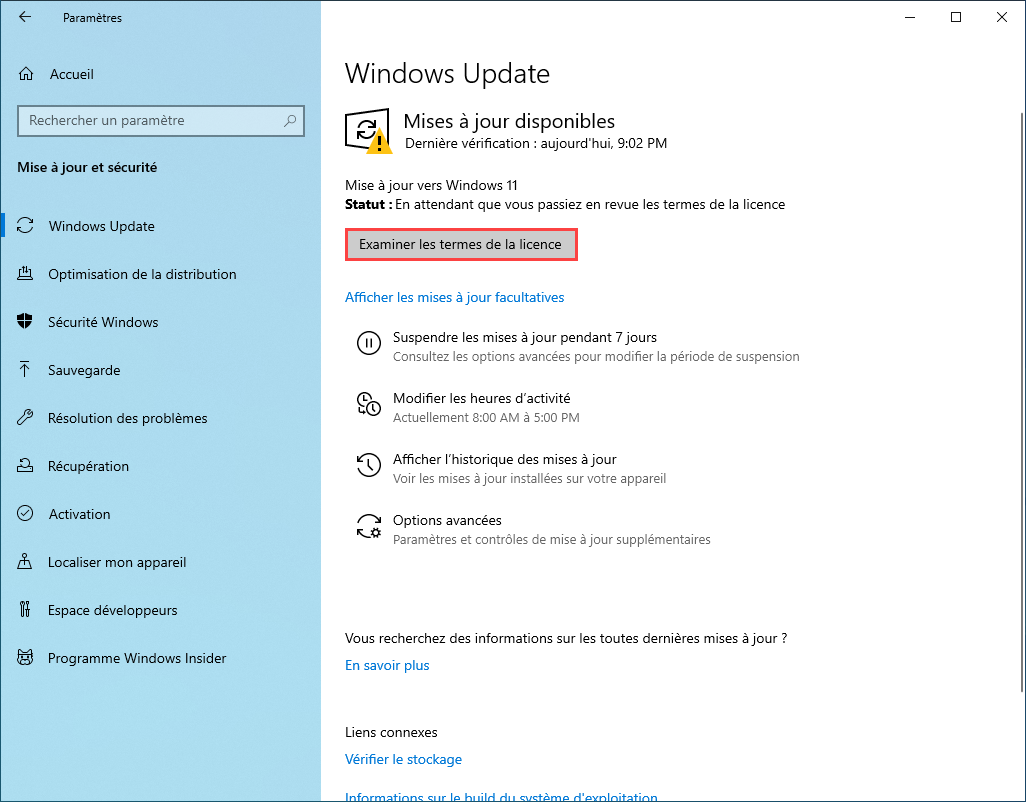
Task: Open Localiser mon appareil
Action: (116, 562)
